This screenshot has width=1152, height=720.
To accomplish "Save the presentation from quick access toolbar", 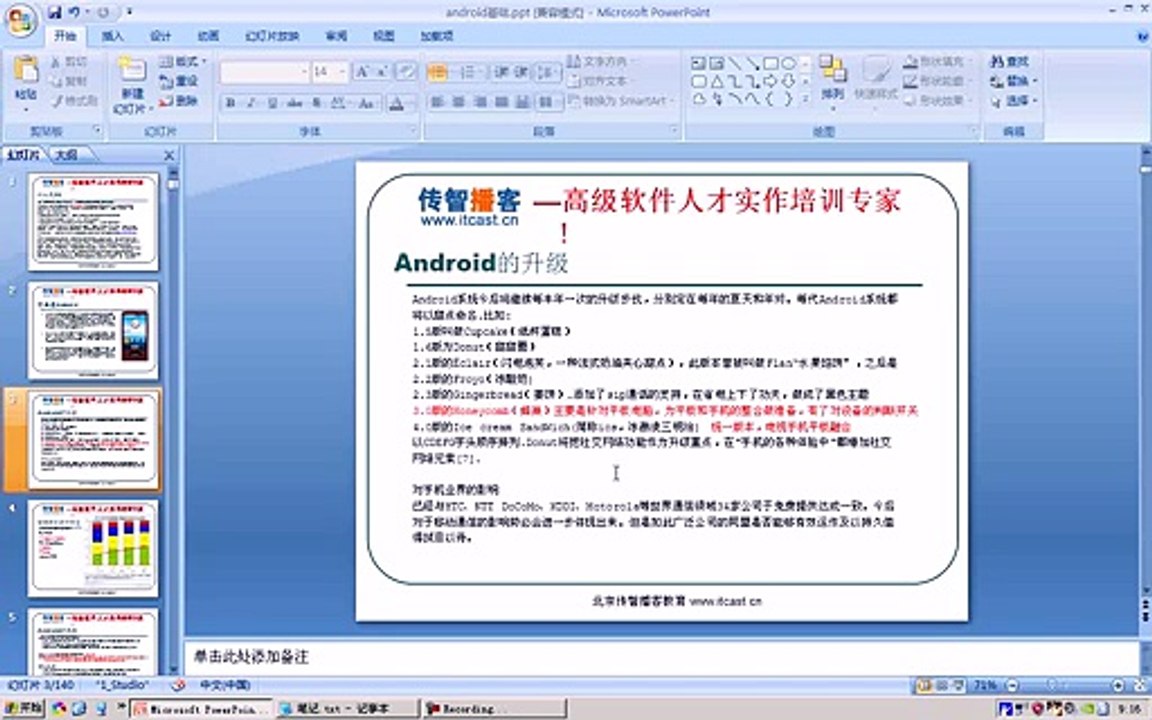I will pos(55,12).
